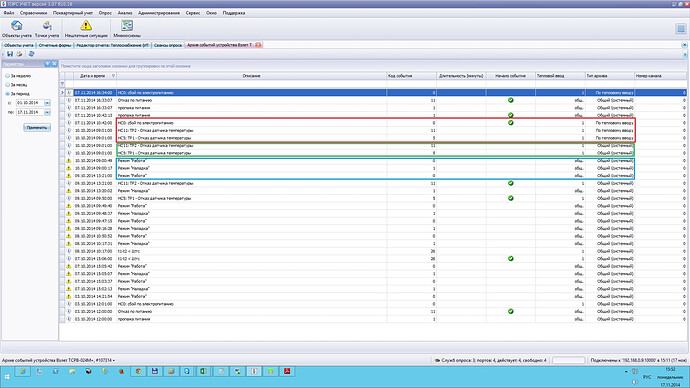
Task: Open the start date 01.10.2014 dropdown
Action: tap(47, 102)
